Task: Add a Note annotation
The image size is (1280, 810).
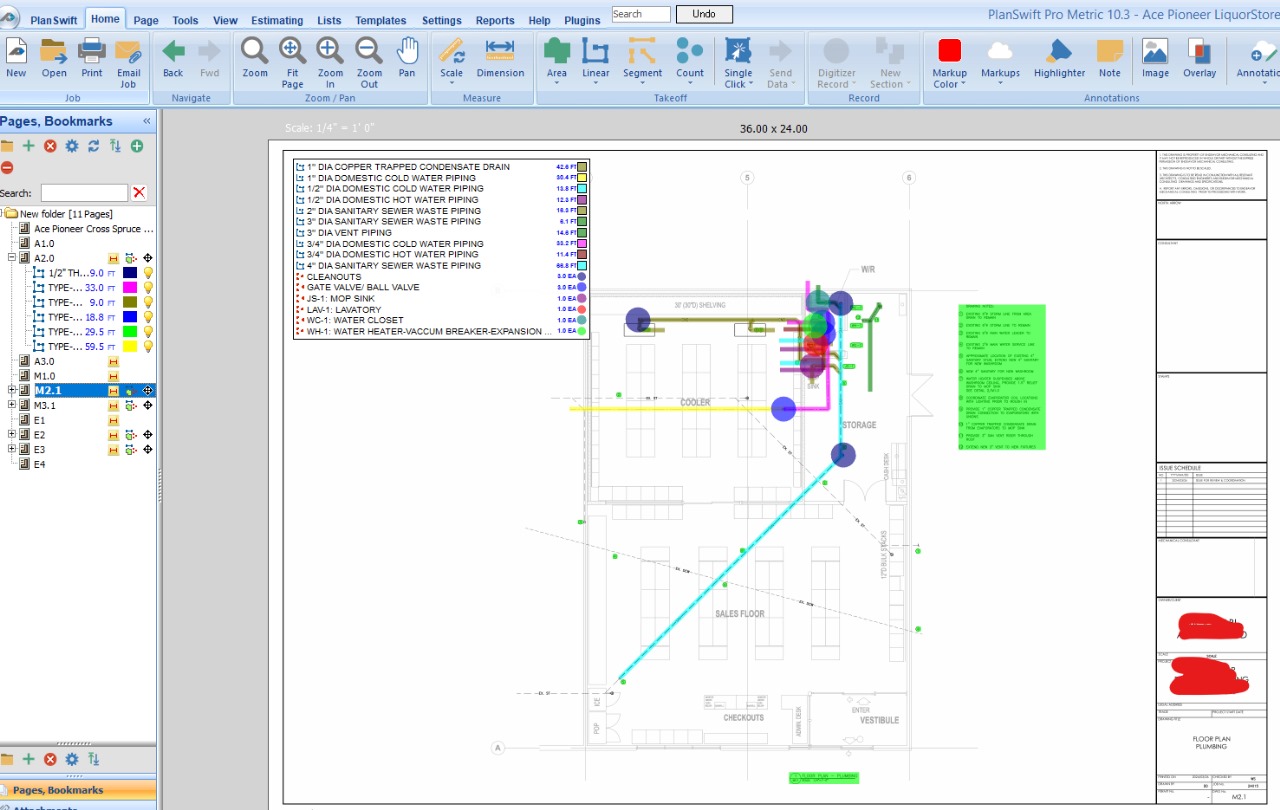Action: point(1109,58)
